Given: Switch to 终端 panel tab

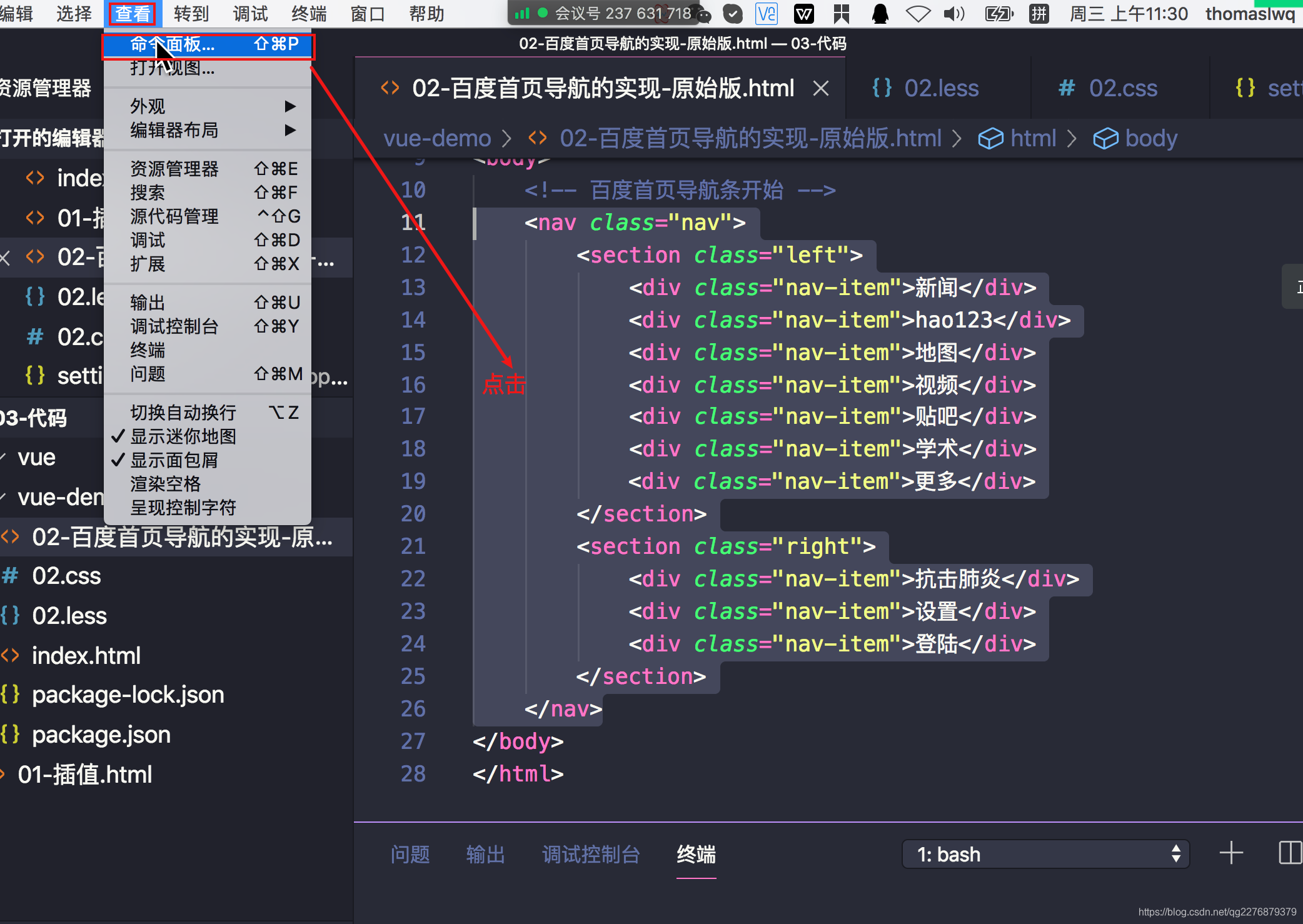Looking at the screenshot, I should click(x=696, y=855).
